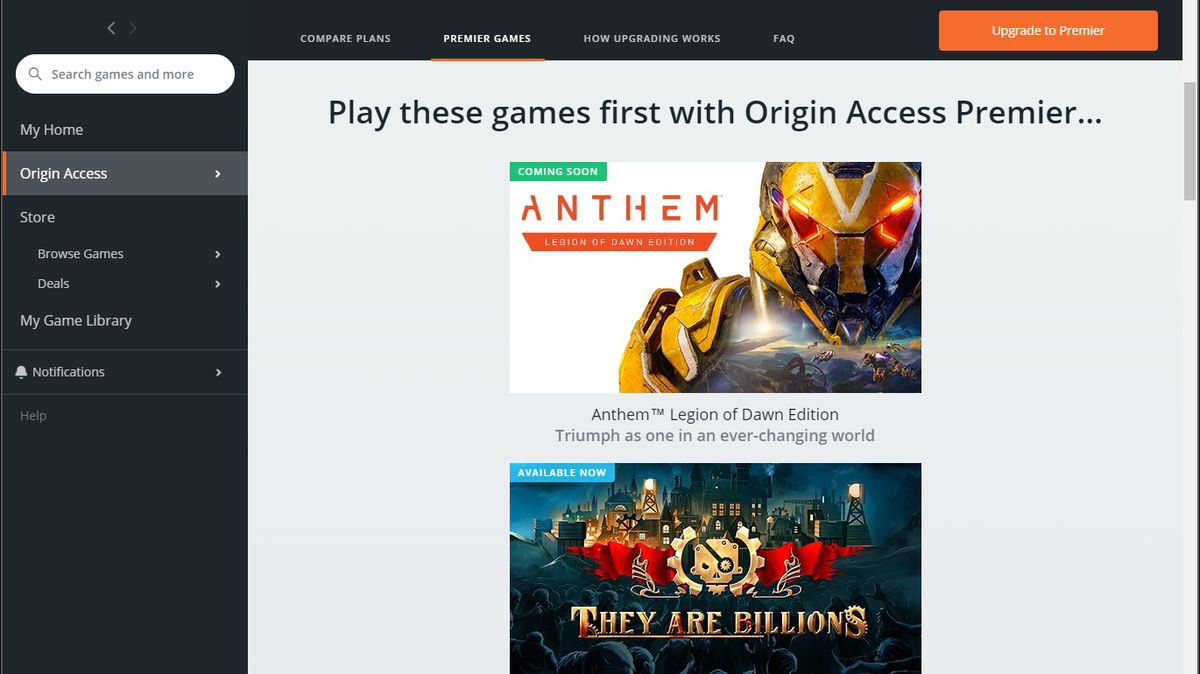Click the vertical page scrollbar thumb
The image size is (1200, 674).
click(1190, 140)
